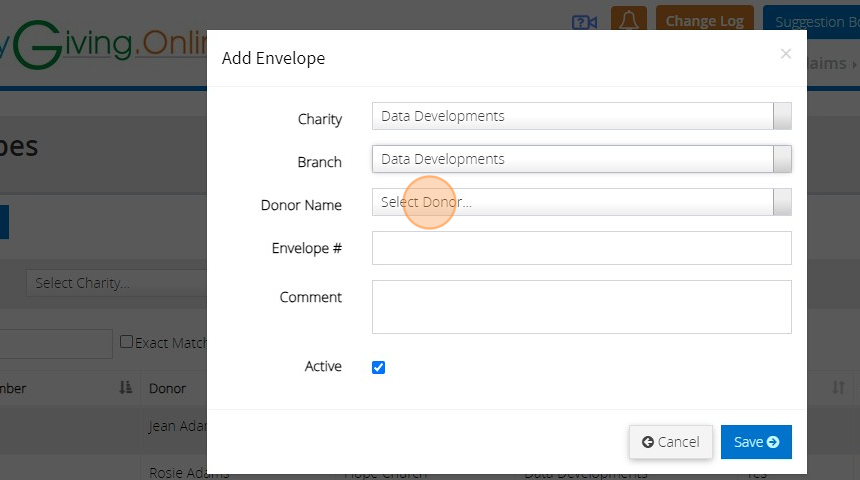Click the Envelope # input field
860x480 pixels.
581,248
